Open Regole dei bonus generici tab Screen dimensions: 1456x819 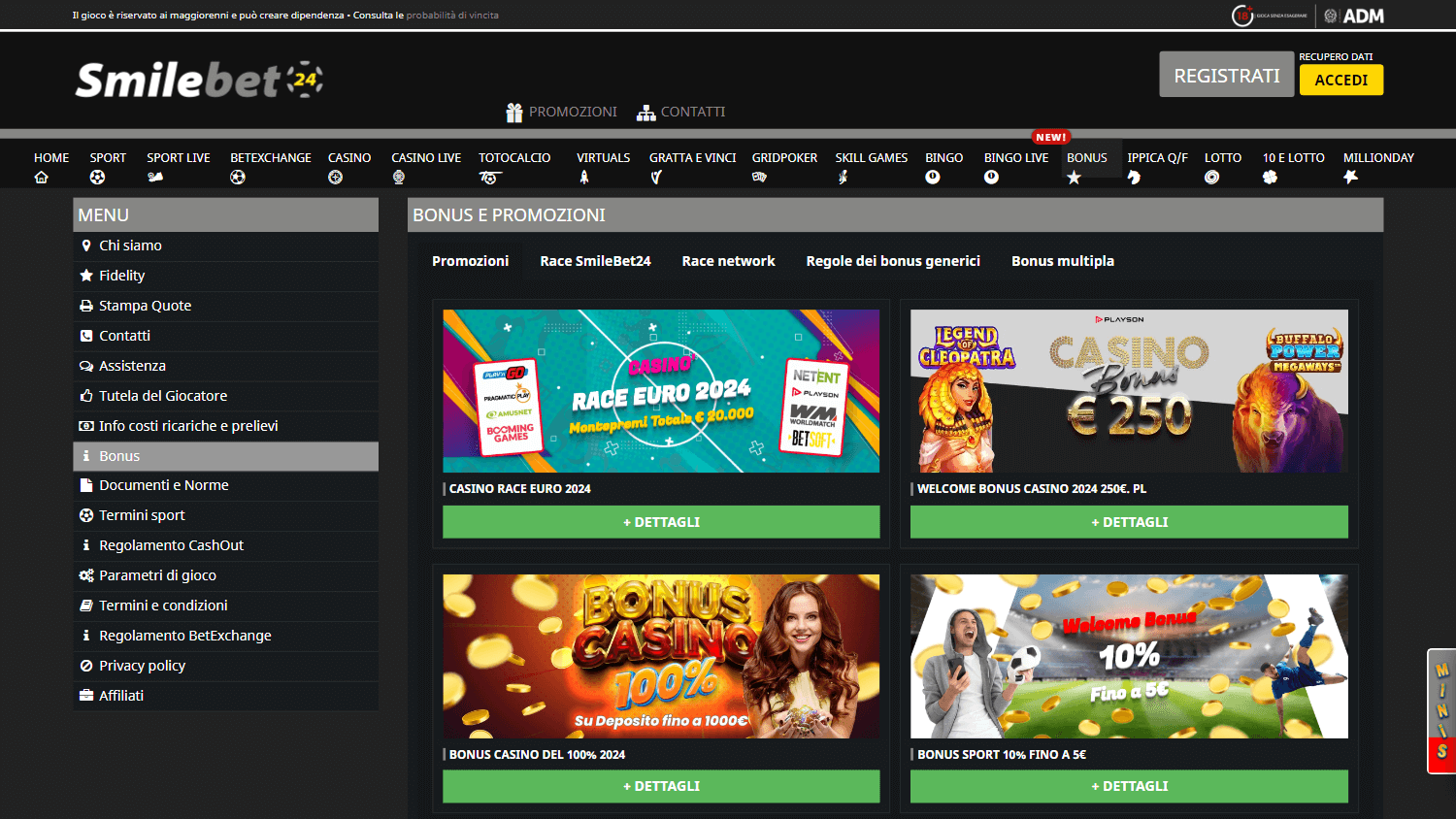[893, 261]
